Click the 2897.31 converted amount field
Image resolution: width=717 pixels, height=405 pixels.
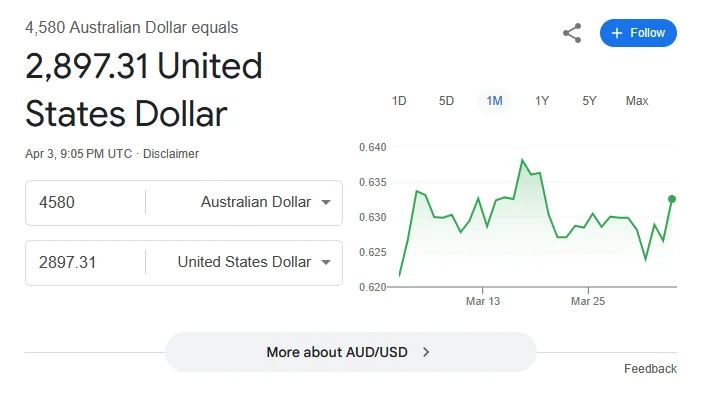pyautogui.click(x=85, y=263)
